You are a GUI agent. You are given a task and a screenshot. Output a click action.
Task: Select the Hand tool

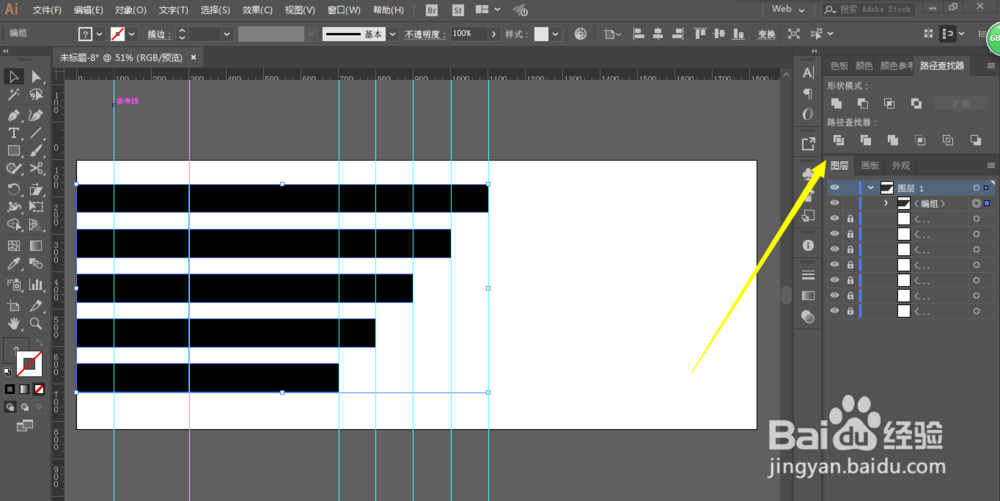click(x=13, y=323)
